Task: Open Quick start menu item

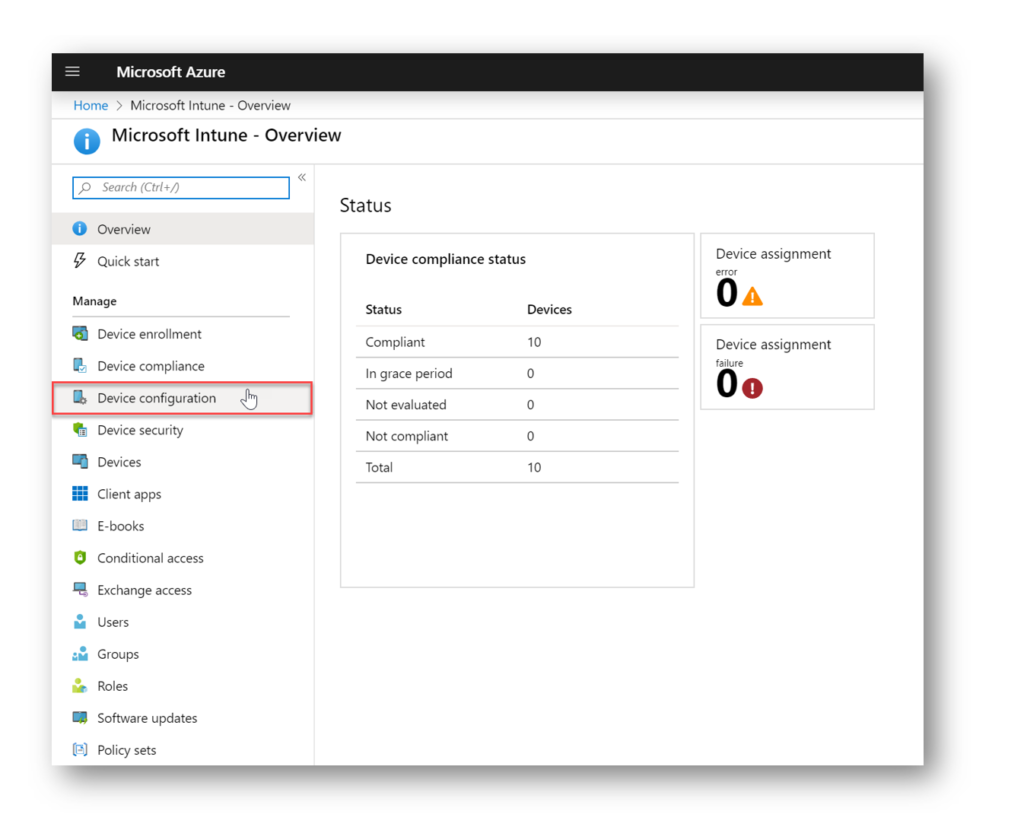Action: (183, 261)
